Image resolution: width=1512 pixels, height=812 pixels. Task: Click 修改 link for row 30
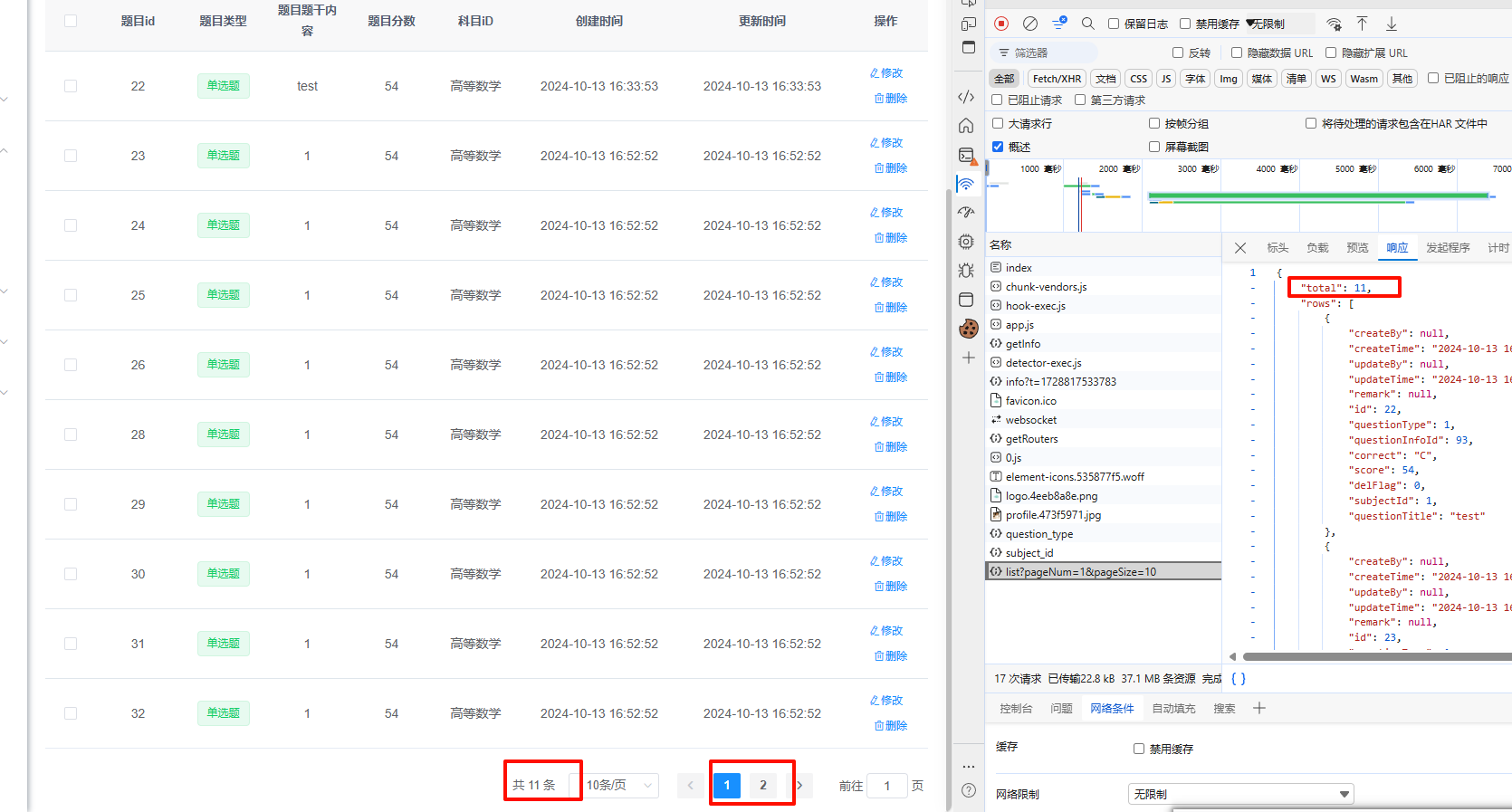(x=886, y=561)
